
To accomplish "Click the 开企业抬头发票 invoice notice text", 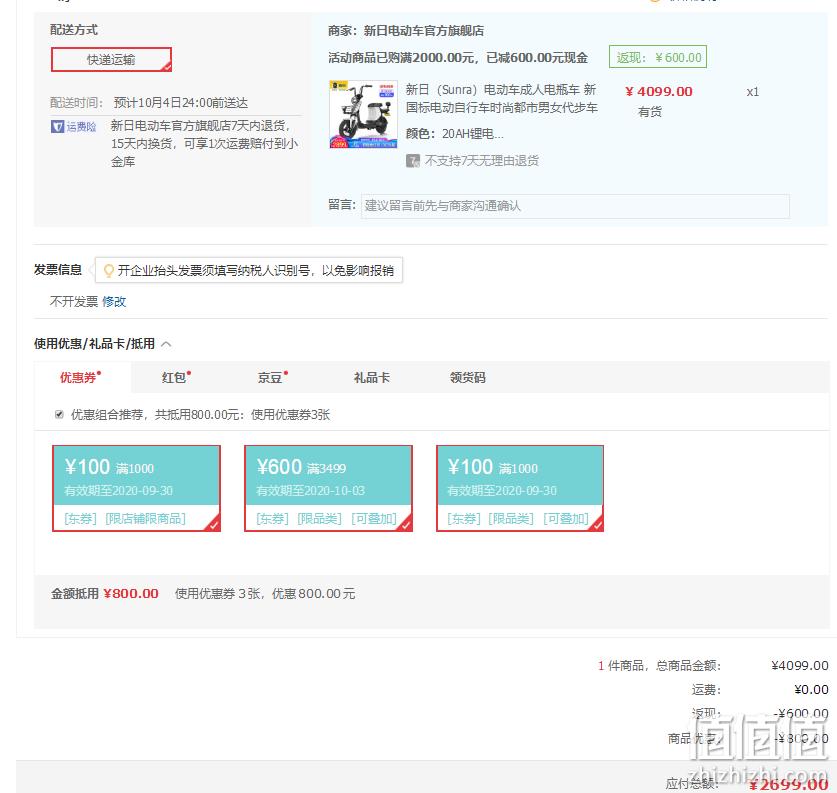I will pyautogui.click(x=256, y=271).
